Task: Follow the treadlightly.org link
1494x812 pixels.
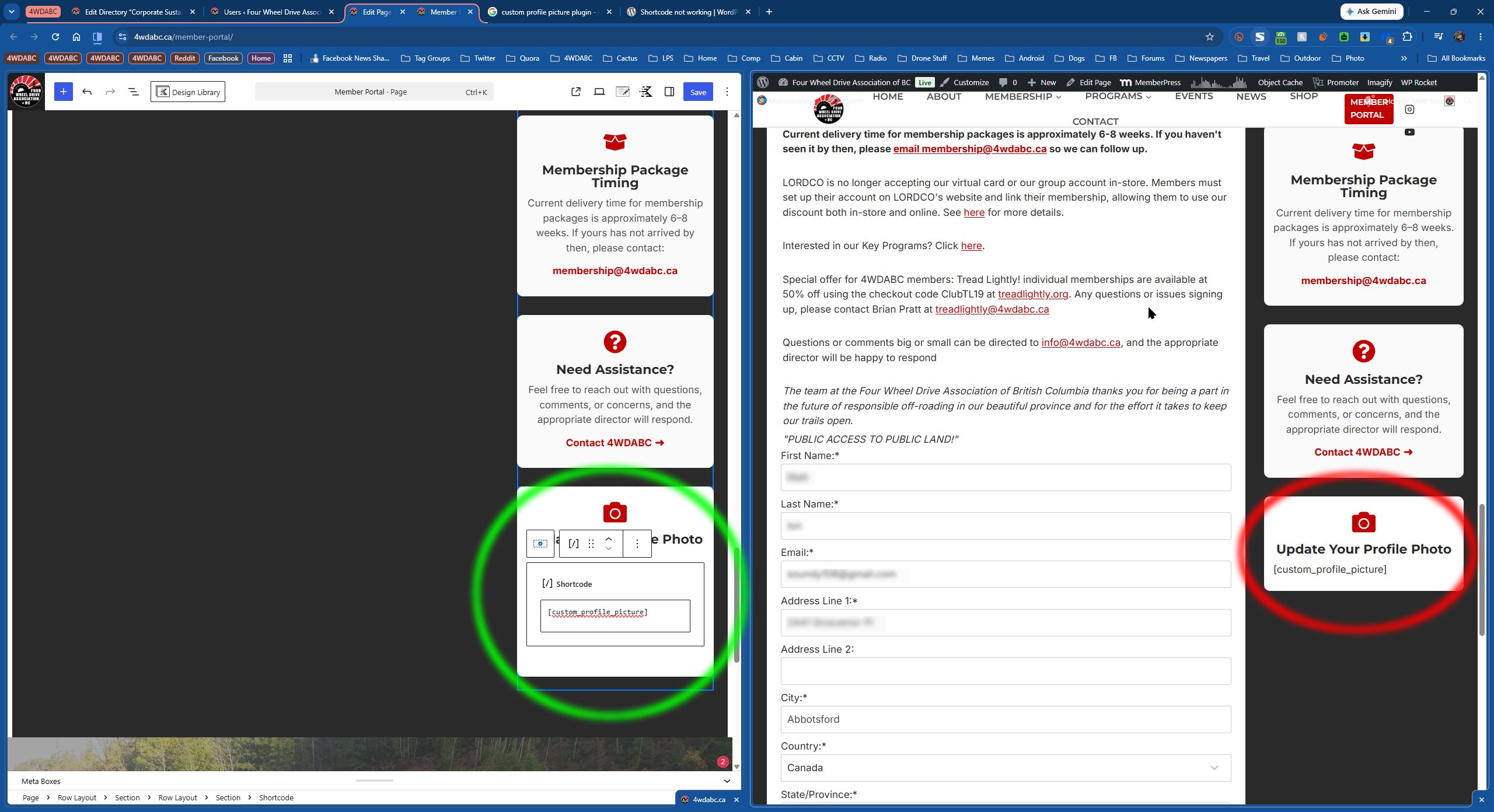Action: pyautogui.click(x=1033, y=294)
